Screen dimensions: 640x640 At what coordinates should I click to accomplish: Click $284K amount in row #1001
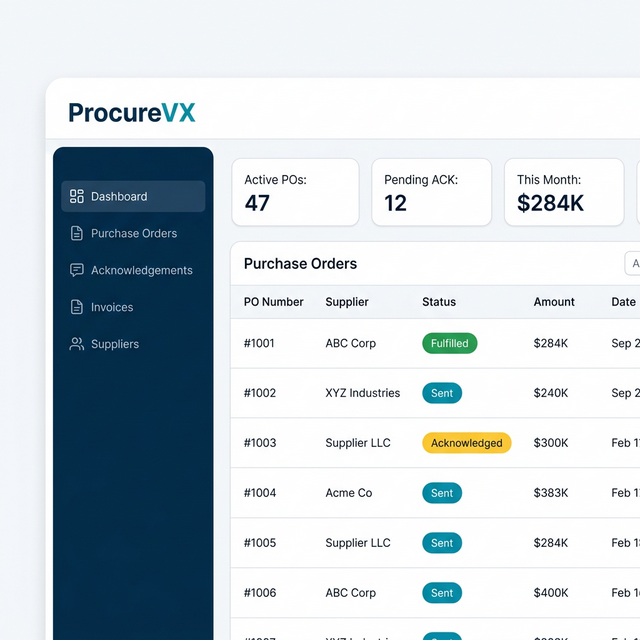coord(551,343)
